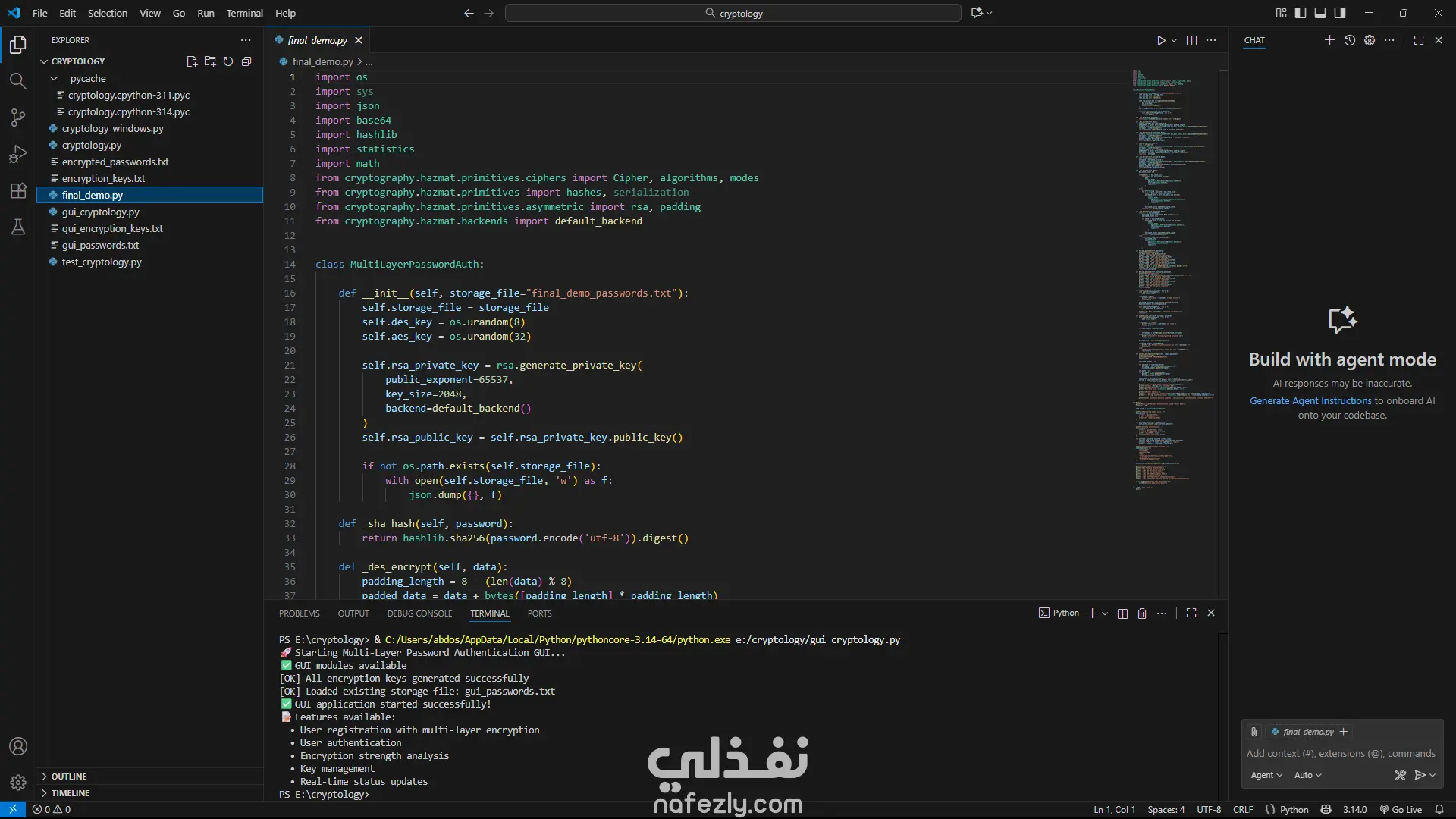Create new file in CRYPTOLOGY explorer
Viewport: 1456px width, 819px height.
(192, 61)
